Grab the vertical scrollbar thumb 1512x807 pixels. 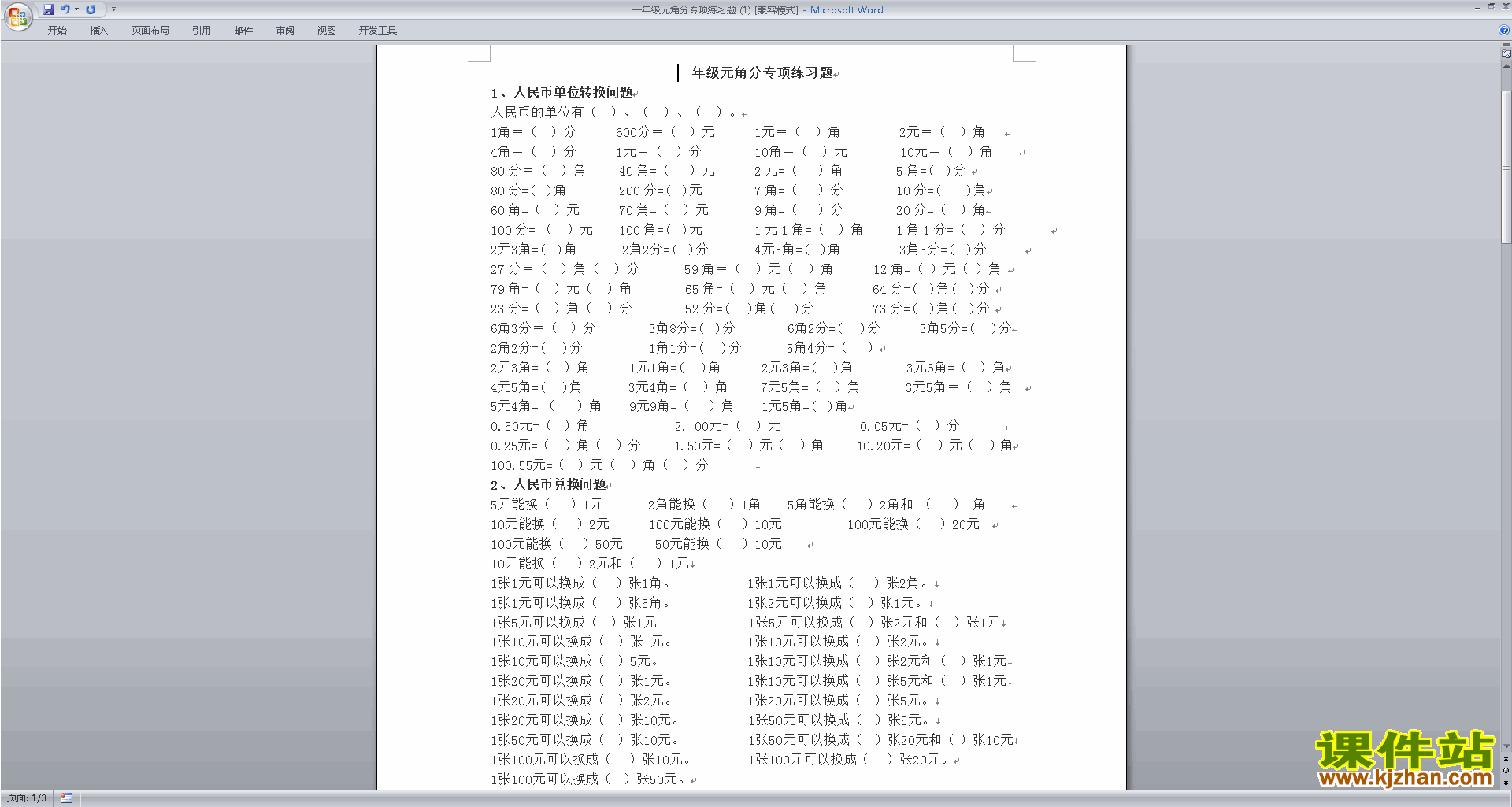point(1506,168)
